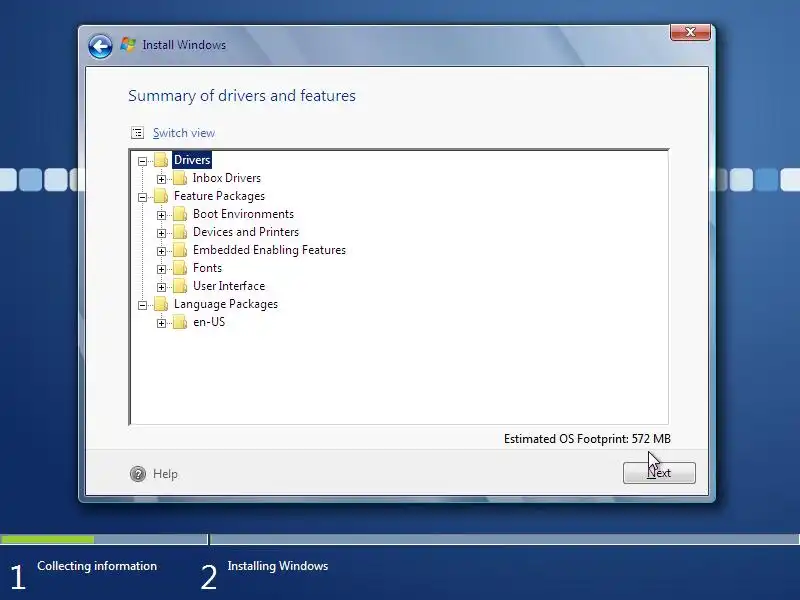Image resolution: width=800 pixels, height=600 pixels.
Task: Click the green setup progress bar
Action: pos(47,539)
